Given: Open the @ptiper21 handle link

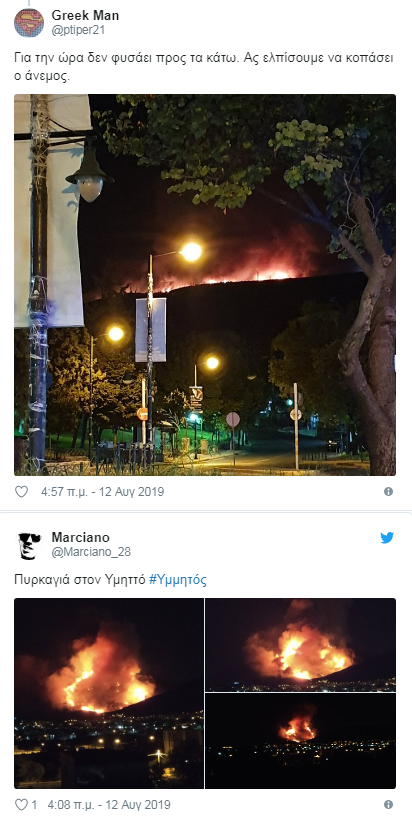Looking at the screenshot, I should coord(78,30).
